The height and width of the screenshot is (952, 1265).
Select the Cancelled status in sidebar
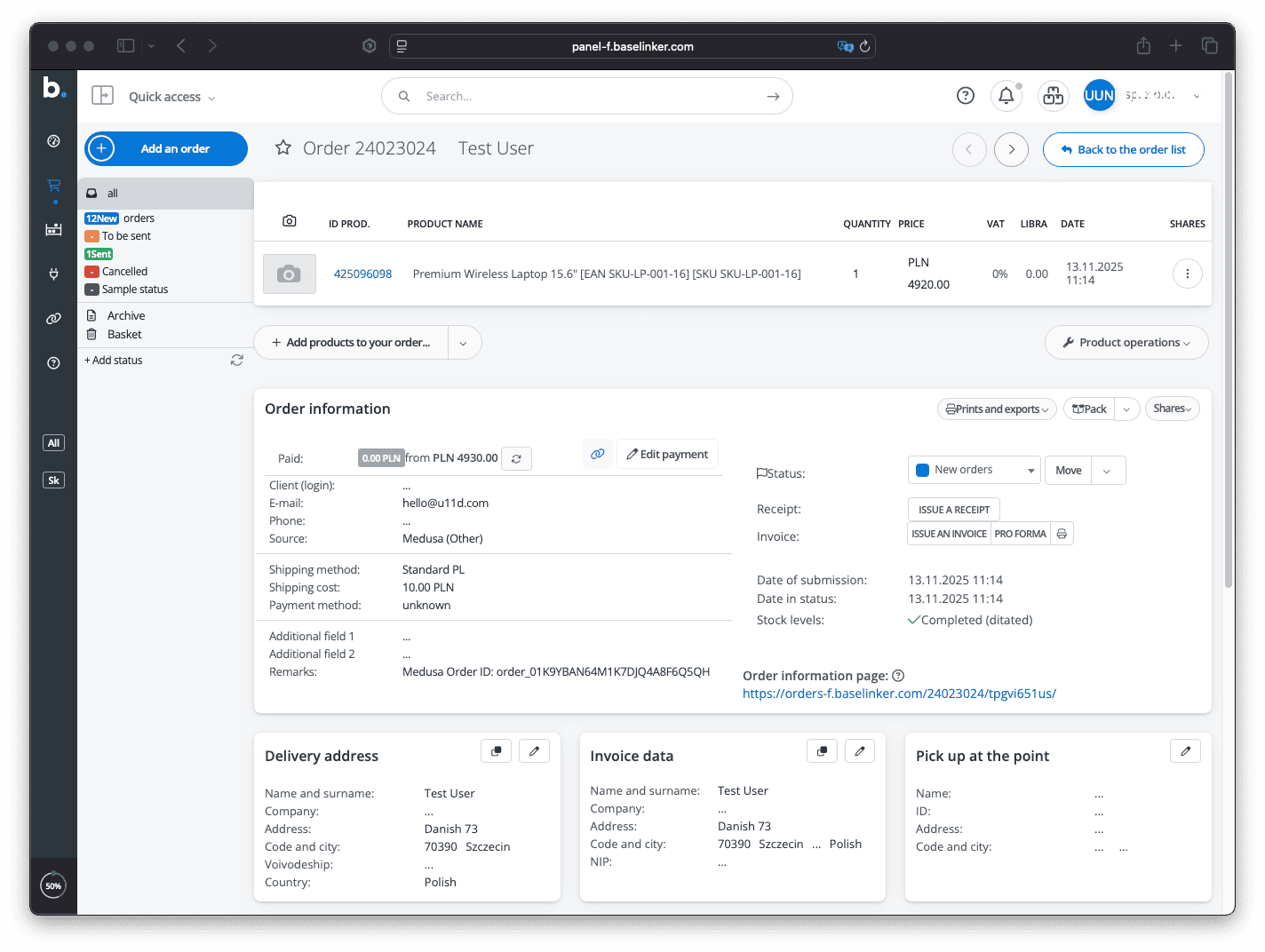click(124, 272)
